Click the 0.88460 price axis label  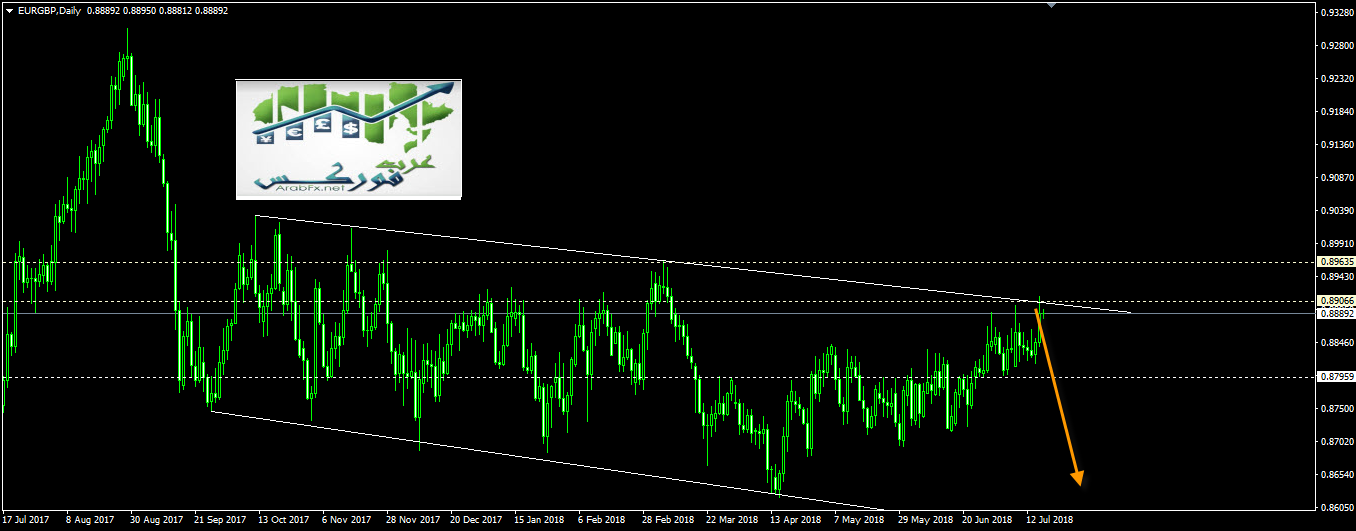pyautogui.click(x=1337, y=342)
